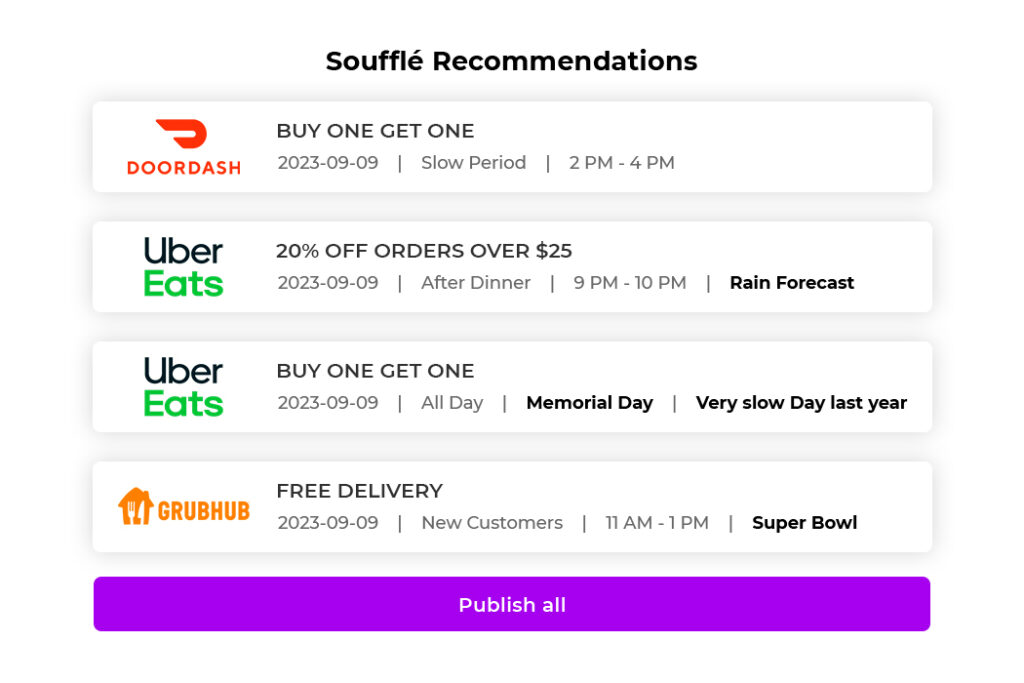Click the All Day label
The width and height of the screenshot is (1024, 683).
(x=452, y=403)
